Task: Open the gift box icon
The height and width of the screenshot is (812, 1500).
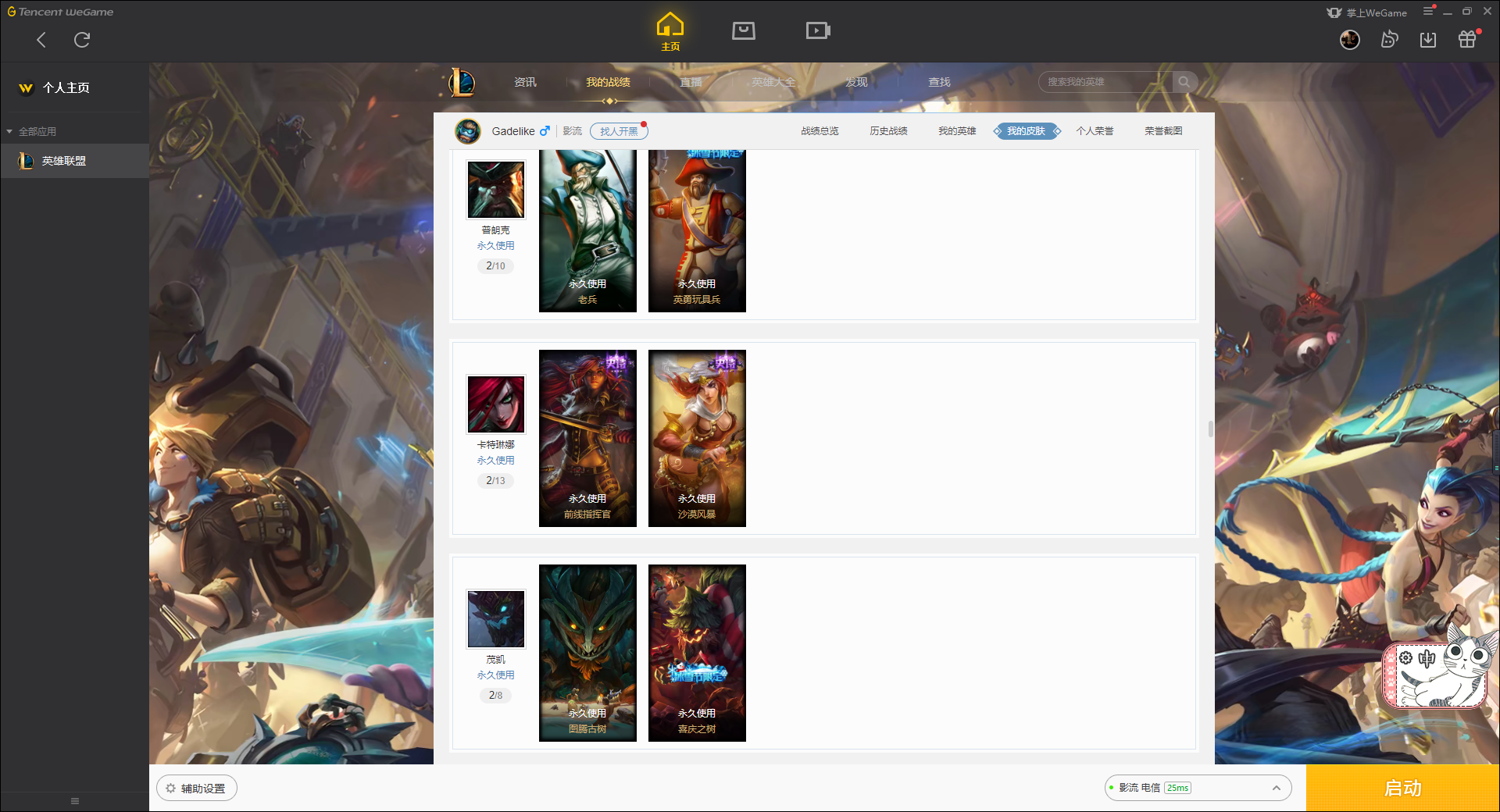Action: (x=1468, y=39)
